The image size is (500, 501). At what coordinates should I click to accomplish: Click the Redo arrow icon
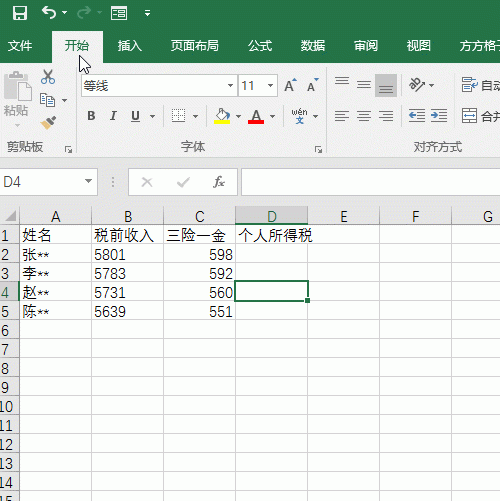(83, 13)
